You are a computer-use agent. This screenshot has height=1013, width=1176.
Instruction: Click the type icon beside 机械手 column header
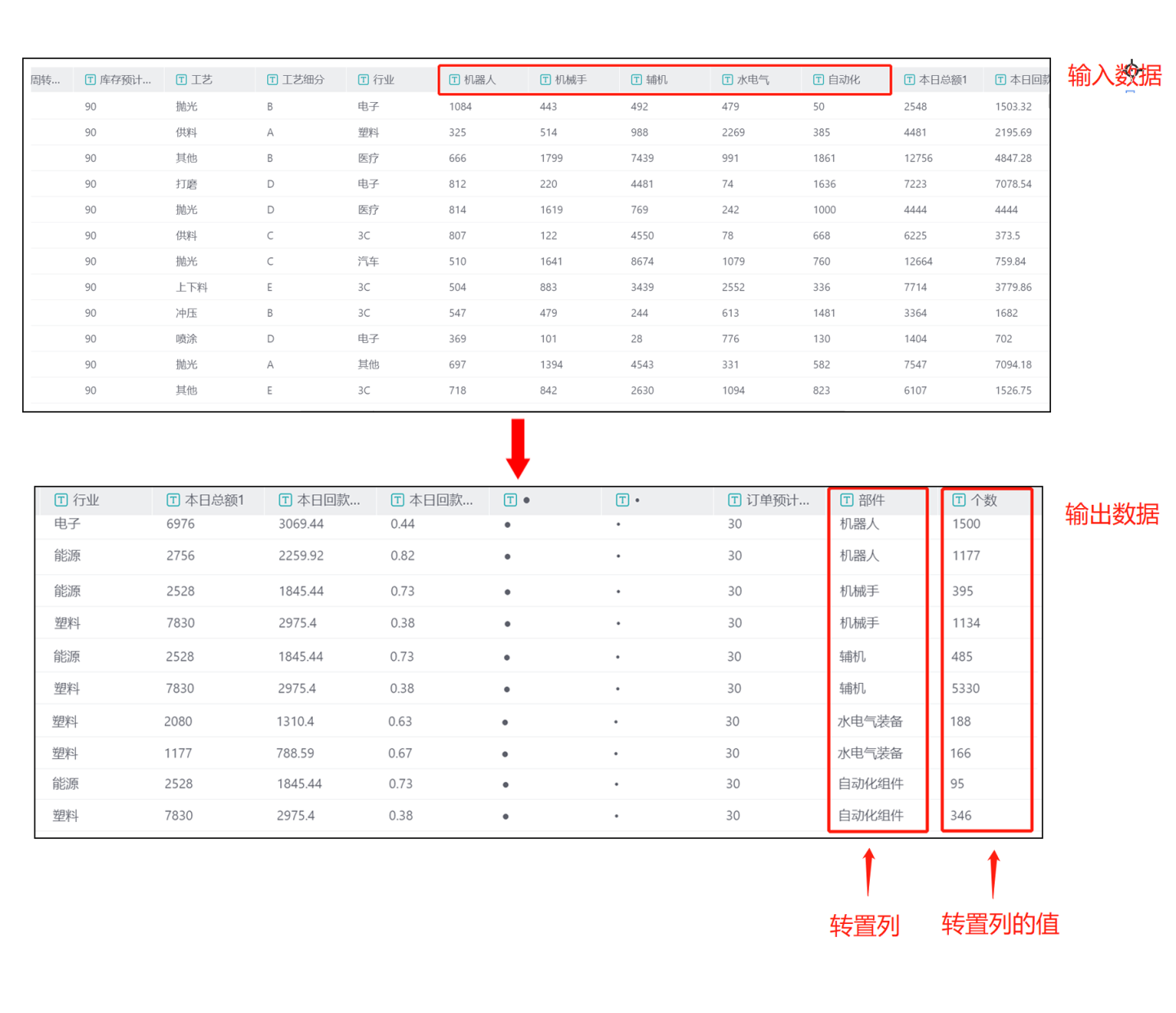click(545, 80)
